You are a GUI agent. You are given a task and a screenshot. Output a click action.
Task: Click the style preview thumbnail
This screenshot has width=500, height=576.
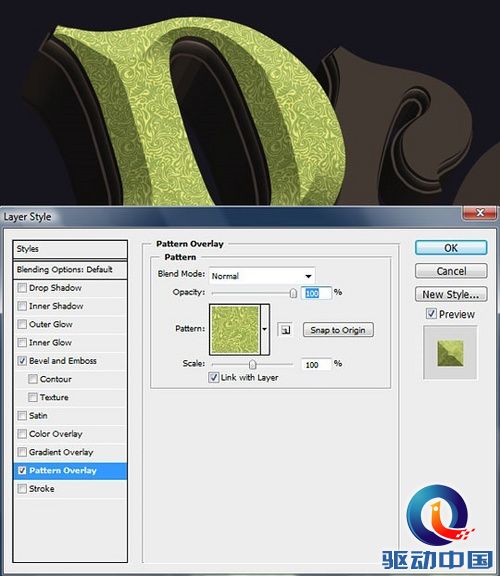point(450,353)
